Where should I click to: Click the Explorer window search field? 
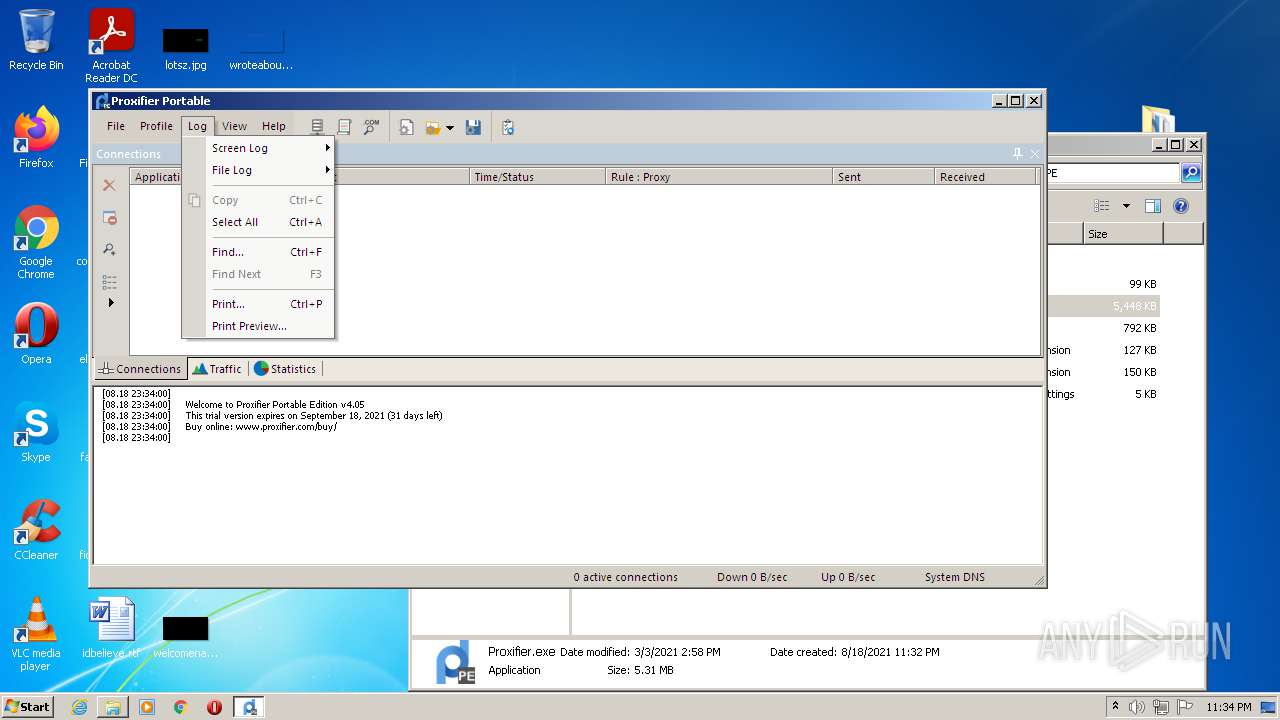click(x=1112, y=173)
